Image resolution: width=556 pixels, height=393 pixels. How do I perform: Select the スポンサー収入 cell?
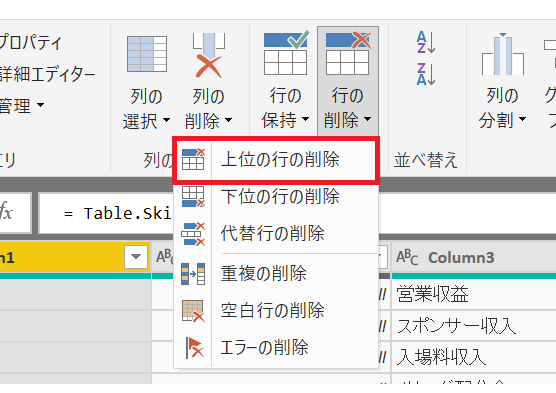click(x=474, y=326)
